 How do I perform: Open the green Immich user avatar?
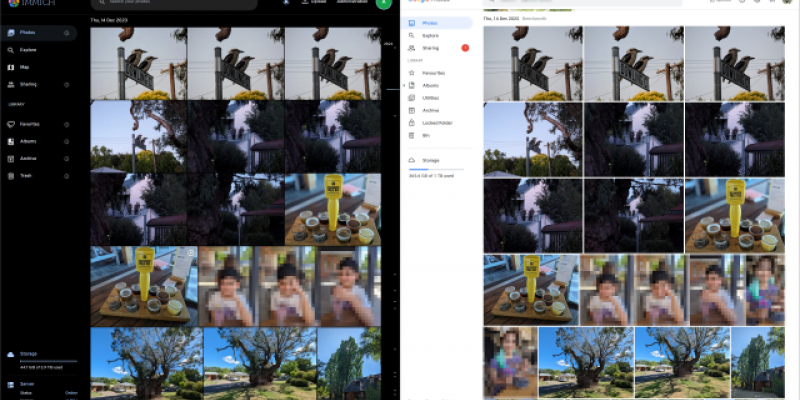pos(384,3)
